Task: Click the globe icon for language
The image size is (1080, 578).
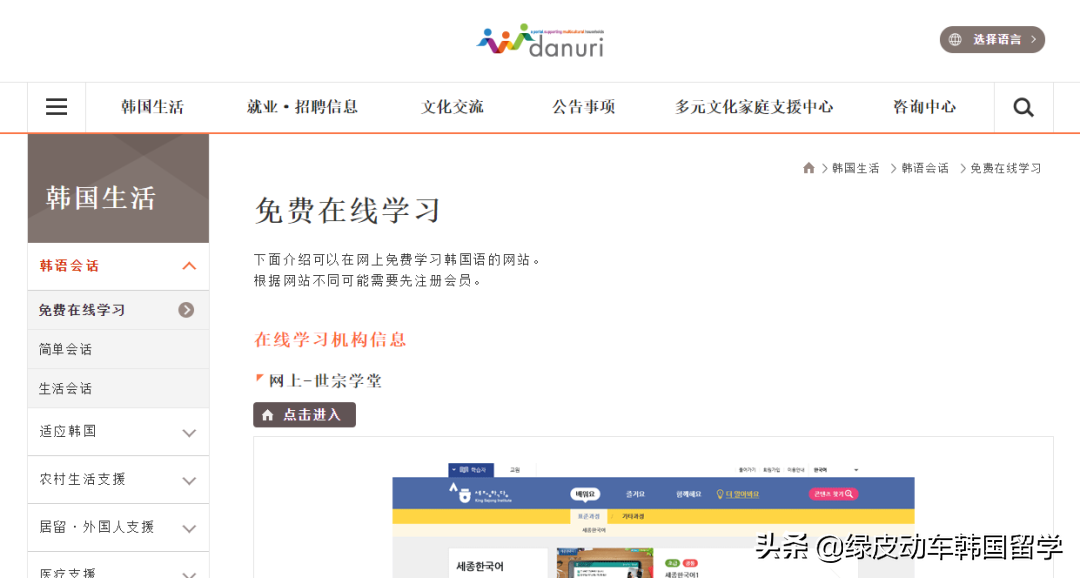Action: click(955, 40)
